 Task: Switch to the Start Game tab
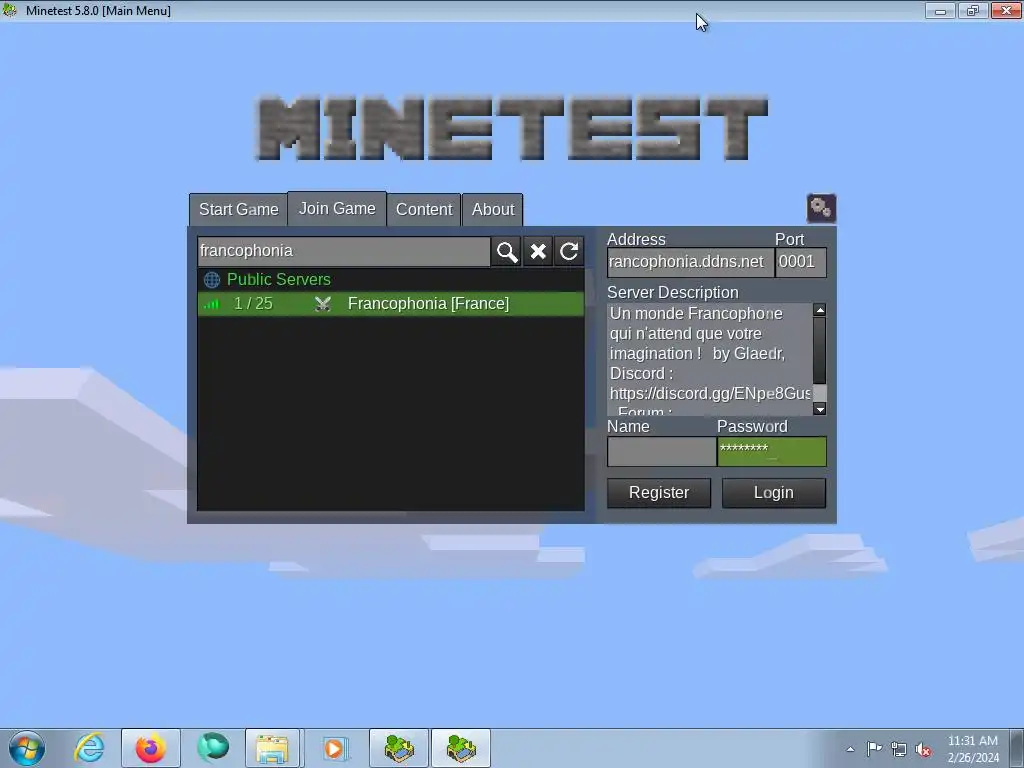(238, 210)
